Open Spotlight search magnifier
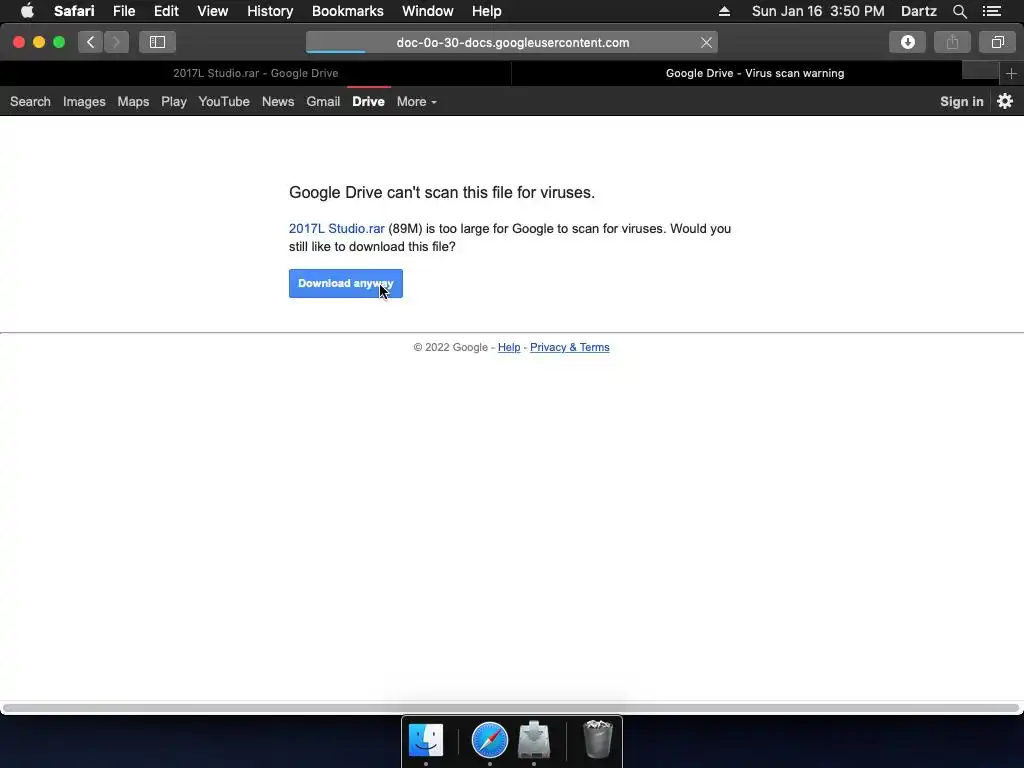1024x768 pixels. 959,11
